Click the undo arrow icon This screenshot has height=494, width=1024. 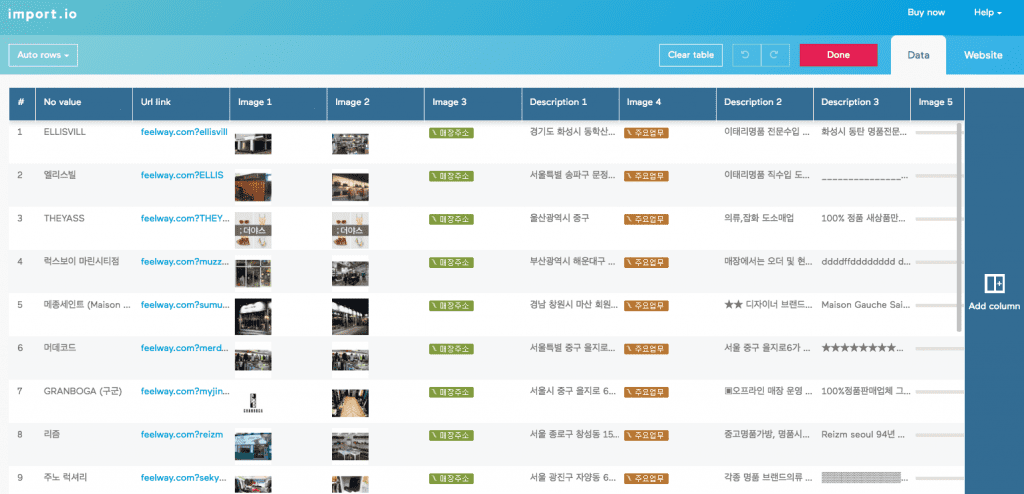click(746, 55)
